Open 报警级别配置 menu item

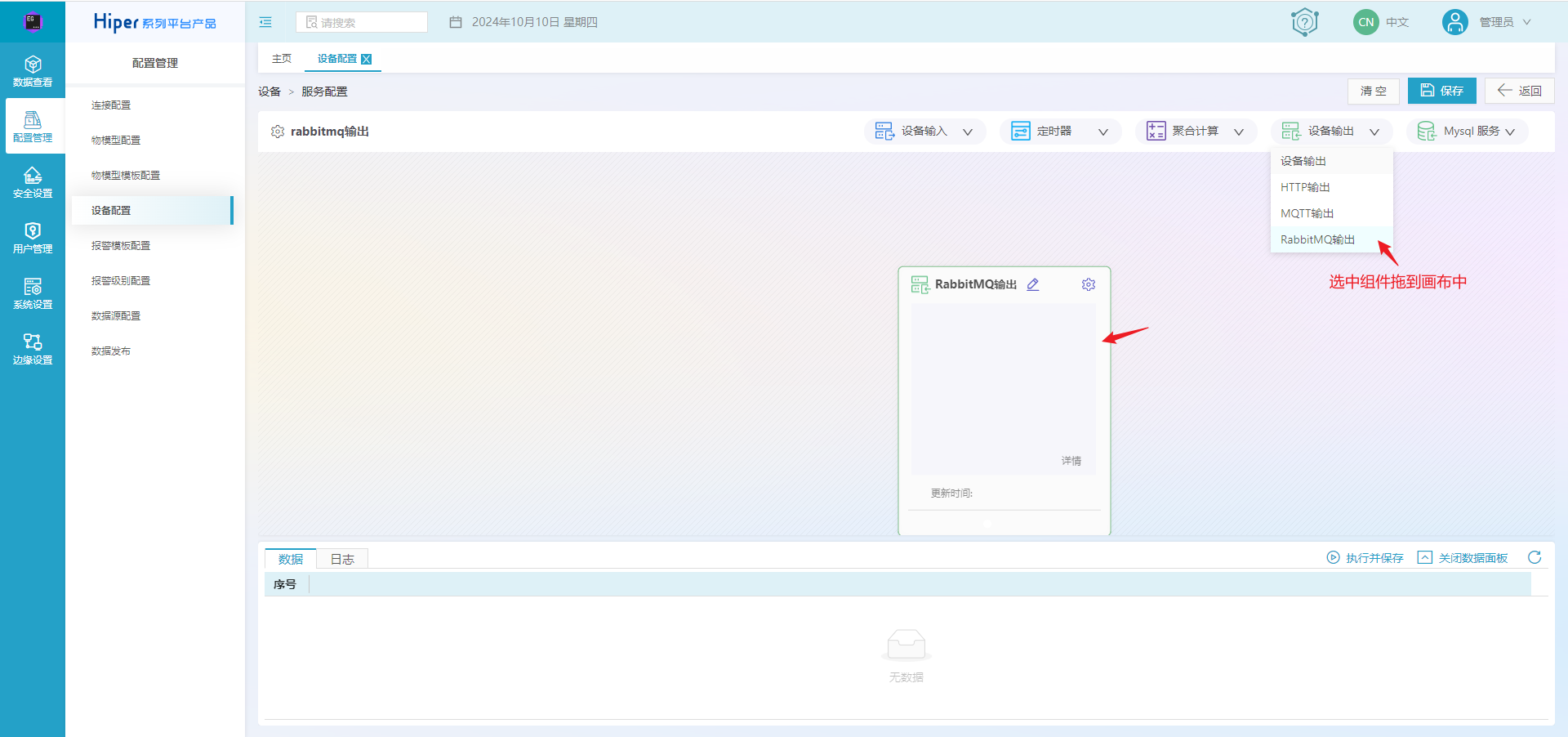[x=121, y=281]
